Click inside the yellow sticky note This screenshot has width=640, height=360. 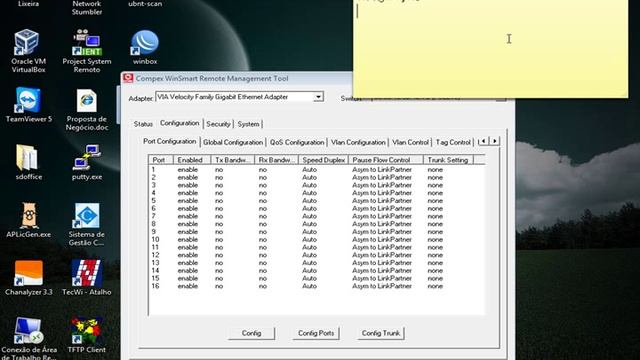(490, 49)
